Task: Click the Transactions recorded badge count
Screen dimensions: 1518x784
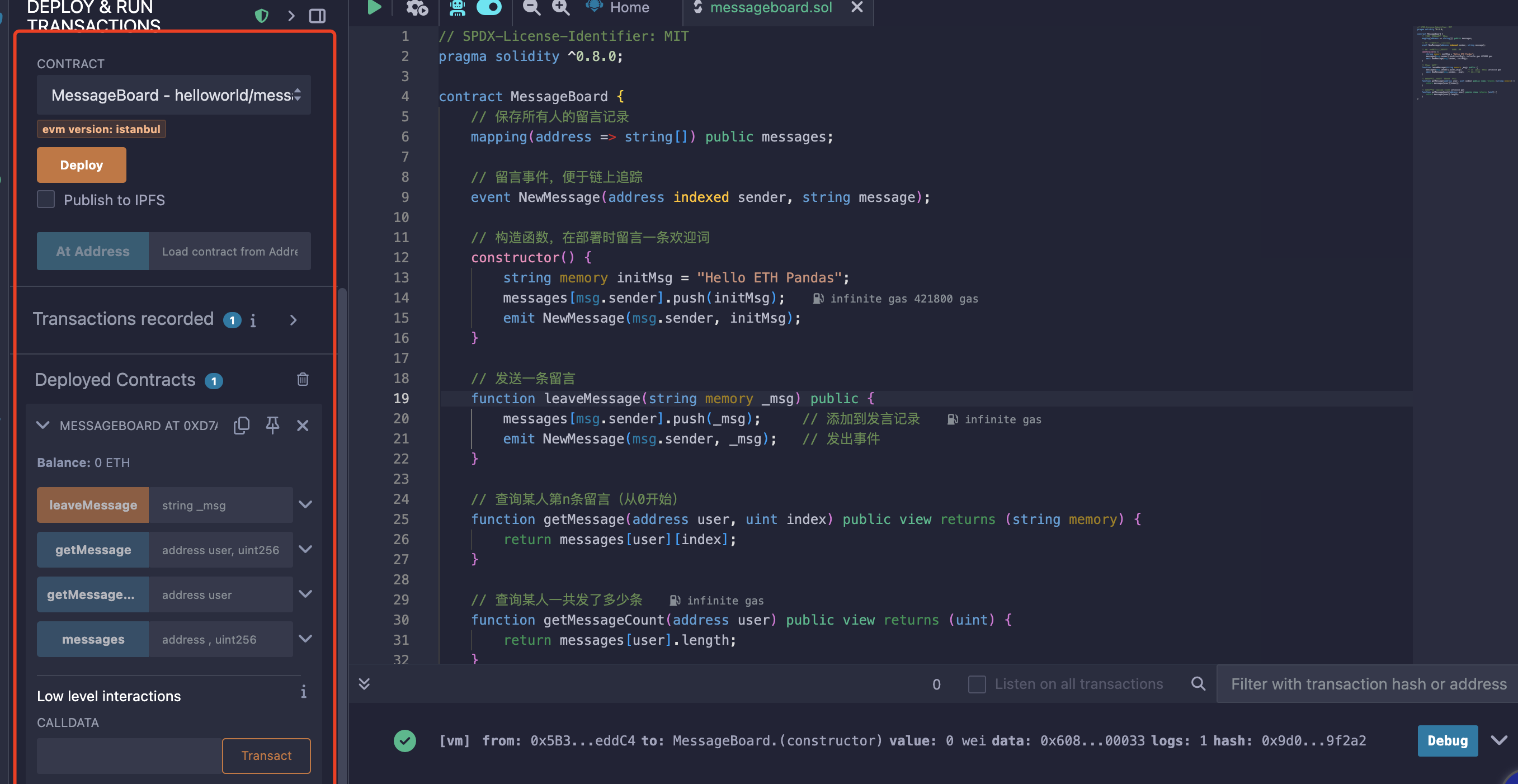Action: [x=232, y=320]
